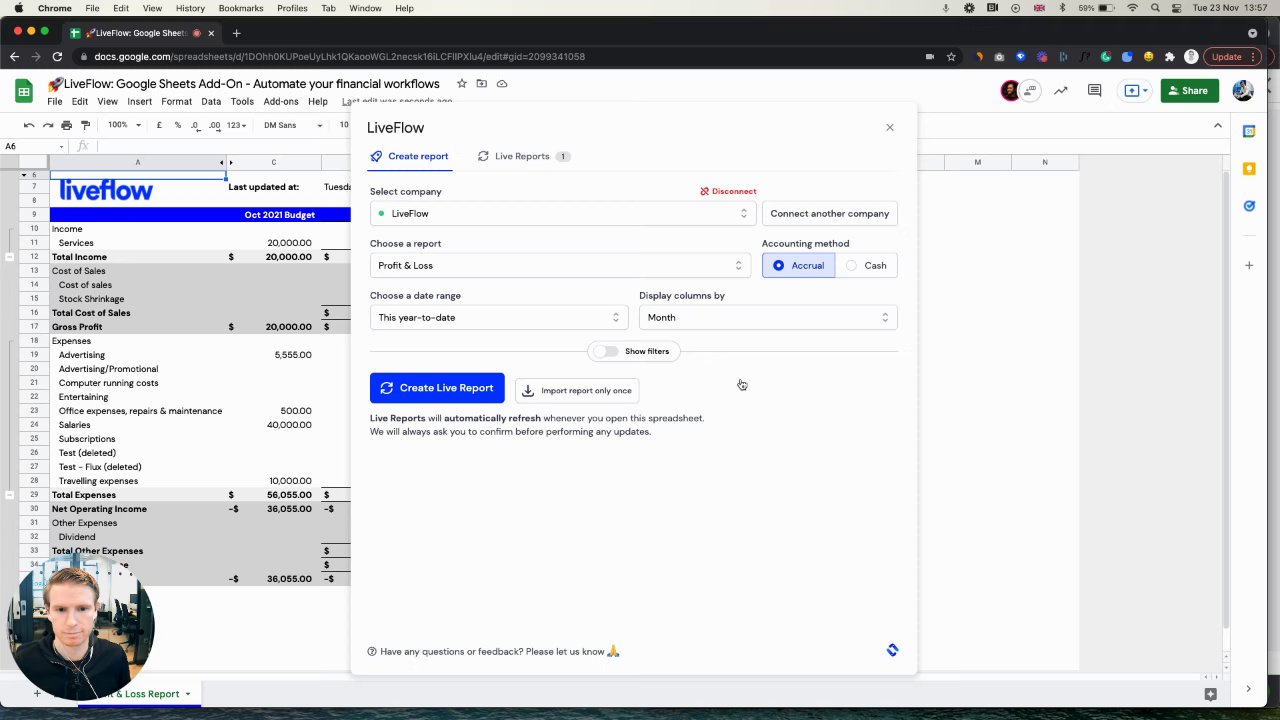Click the red Disconnect link
Screen dimensions: 1280x720
coord(728,191)
